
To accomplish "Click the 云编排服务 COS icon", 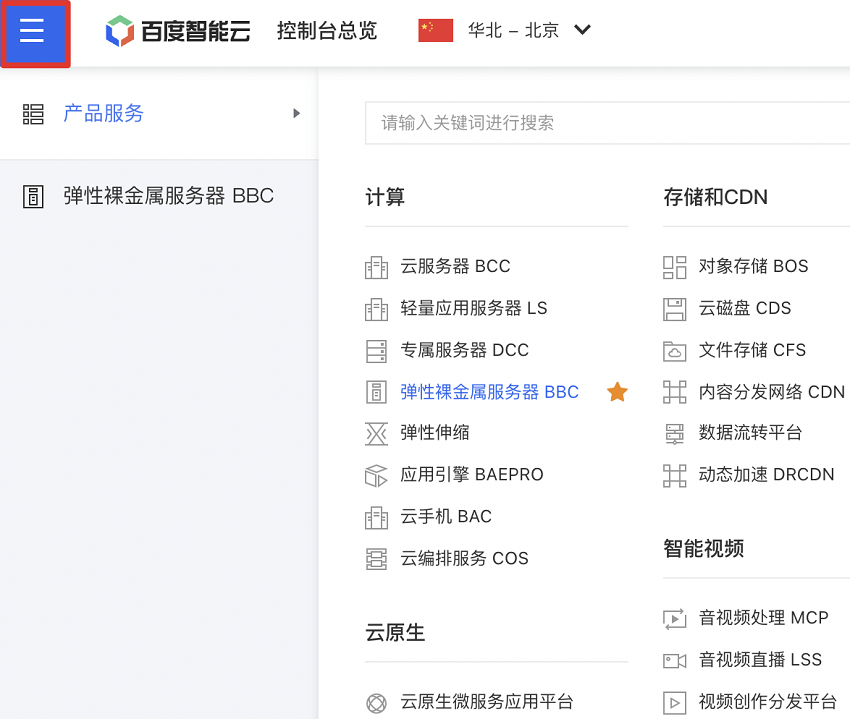I will coord(376,559).
